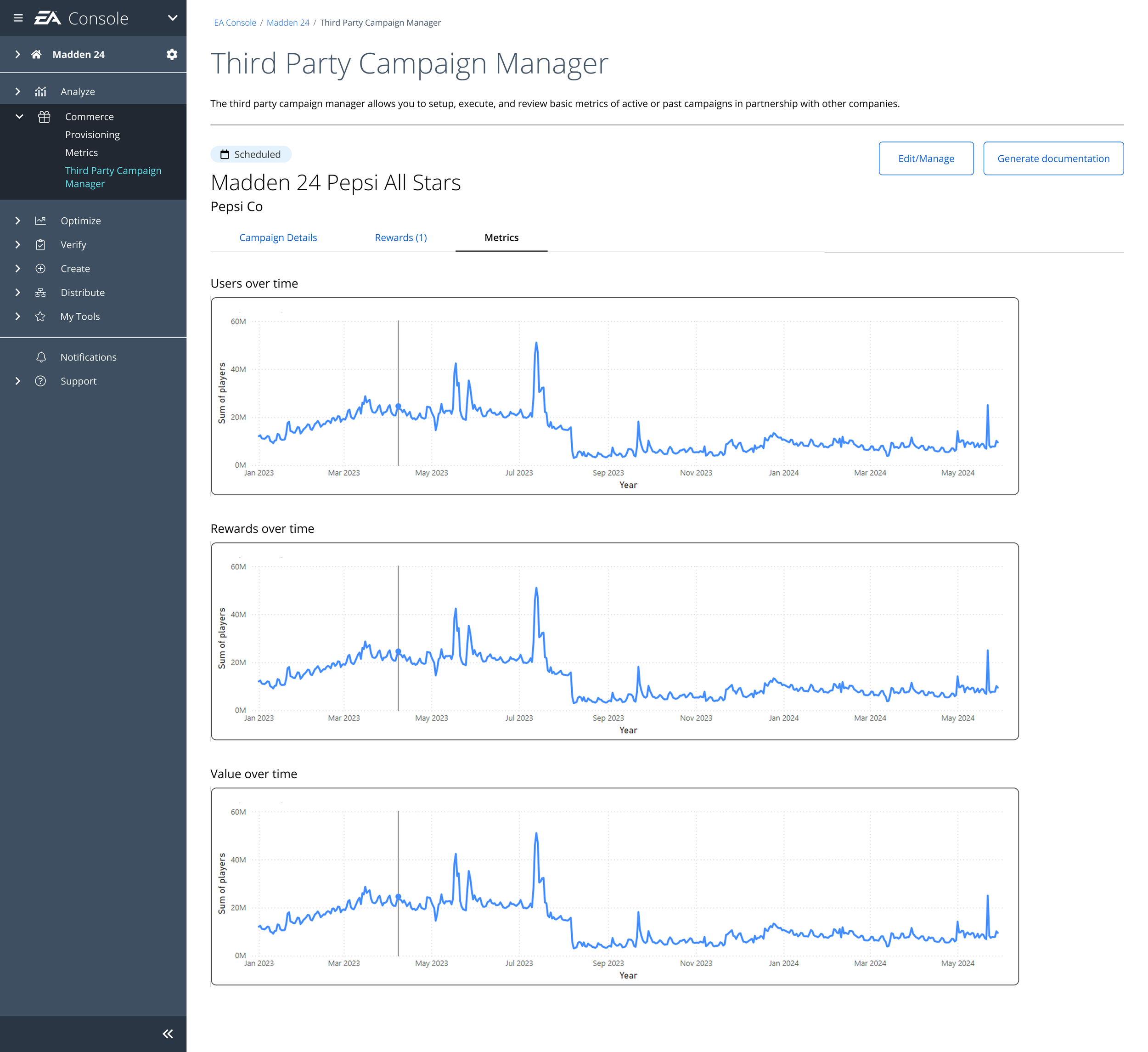Viewport: 1148px width, 1052px height.
Task: Click the Notifications bell icon
Action: pos(41,357)
